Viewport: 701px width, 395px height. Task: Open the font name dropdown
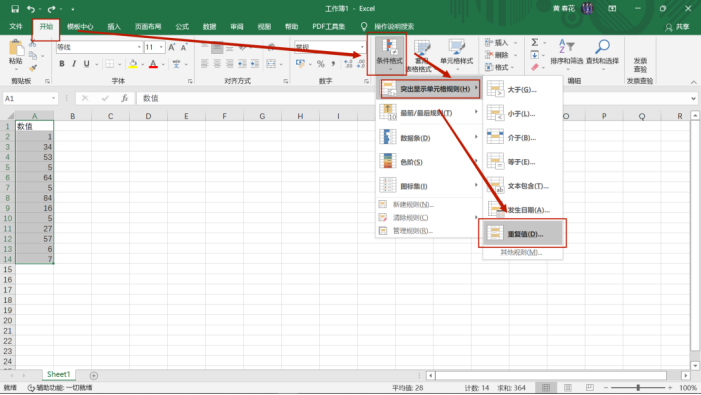(x=139, y=47)
